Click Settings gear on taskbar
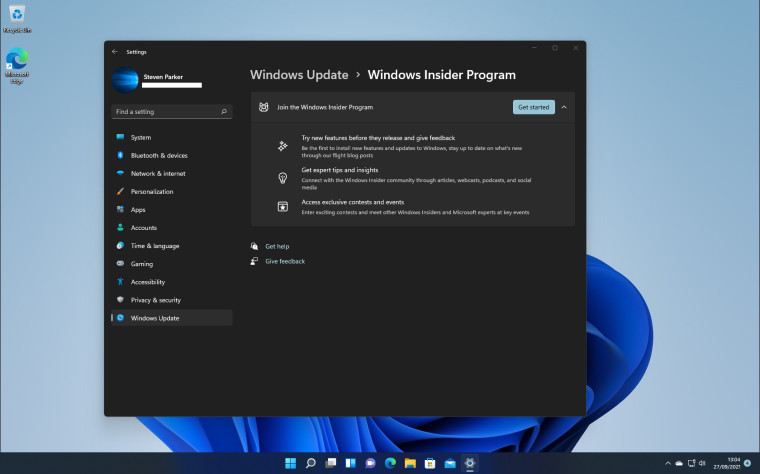Viewport: 760px width, 474px height. [470, 463]
